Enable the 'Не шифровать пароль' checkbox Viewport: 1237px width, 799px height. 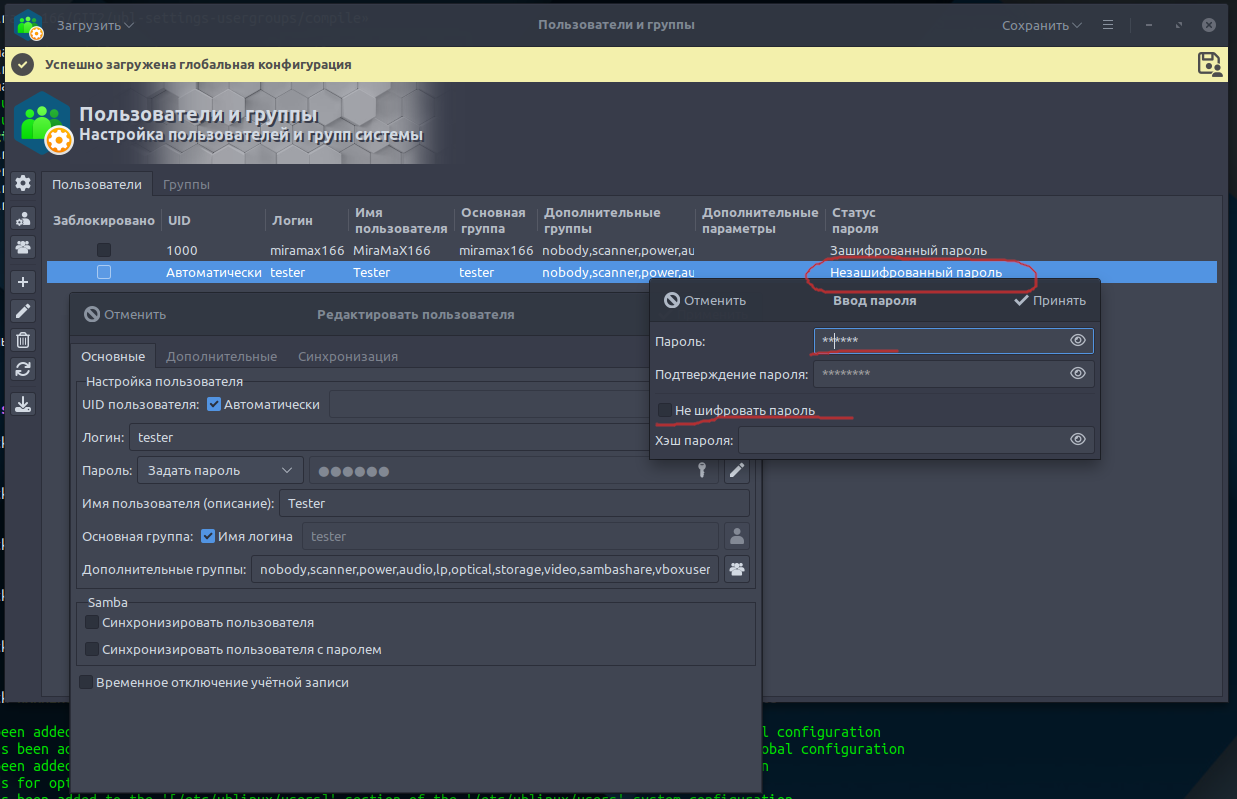[x=665, y=410]
